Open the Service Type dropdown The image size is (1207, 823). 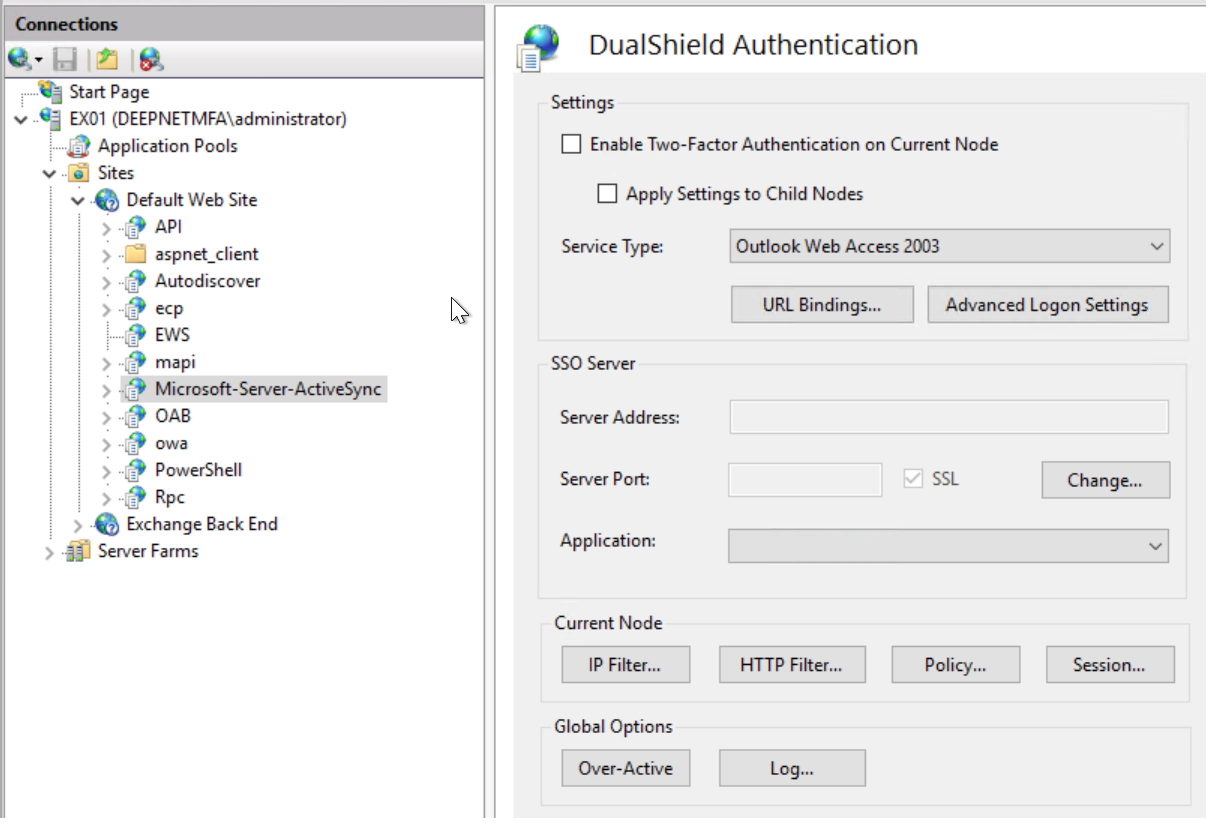949,246
